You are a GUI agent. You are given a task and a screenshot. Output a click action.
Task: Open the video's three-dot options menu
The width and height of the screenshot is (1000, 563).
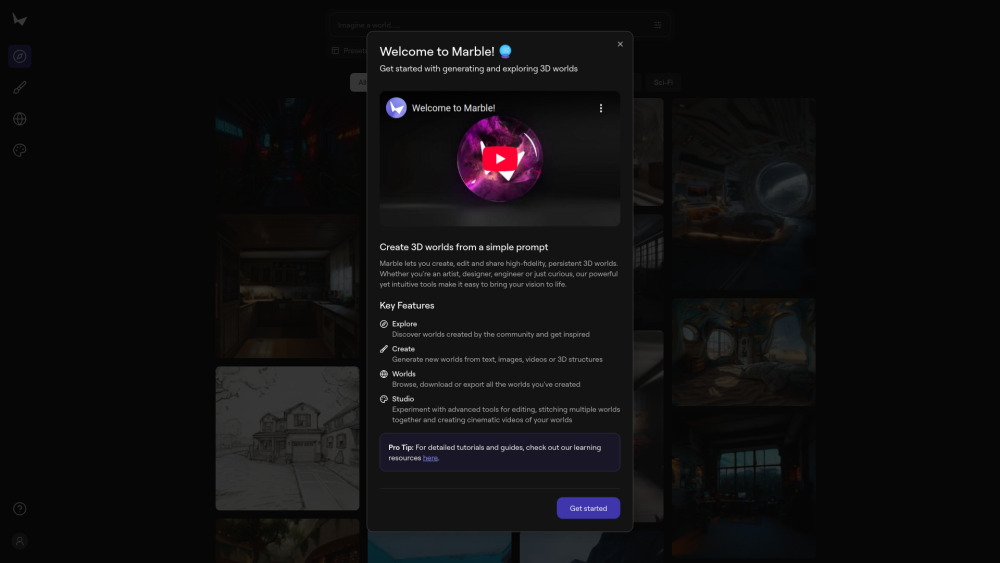coord(601,108)
